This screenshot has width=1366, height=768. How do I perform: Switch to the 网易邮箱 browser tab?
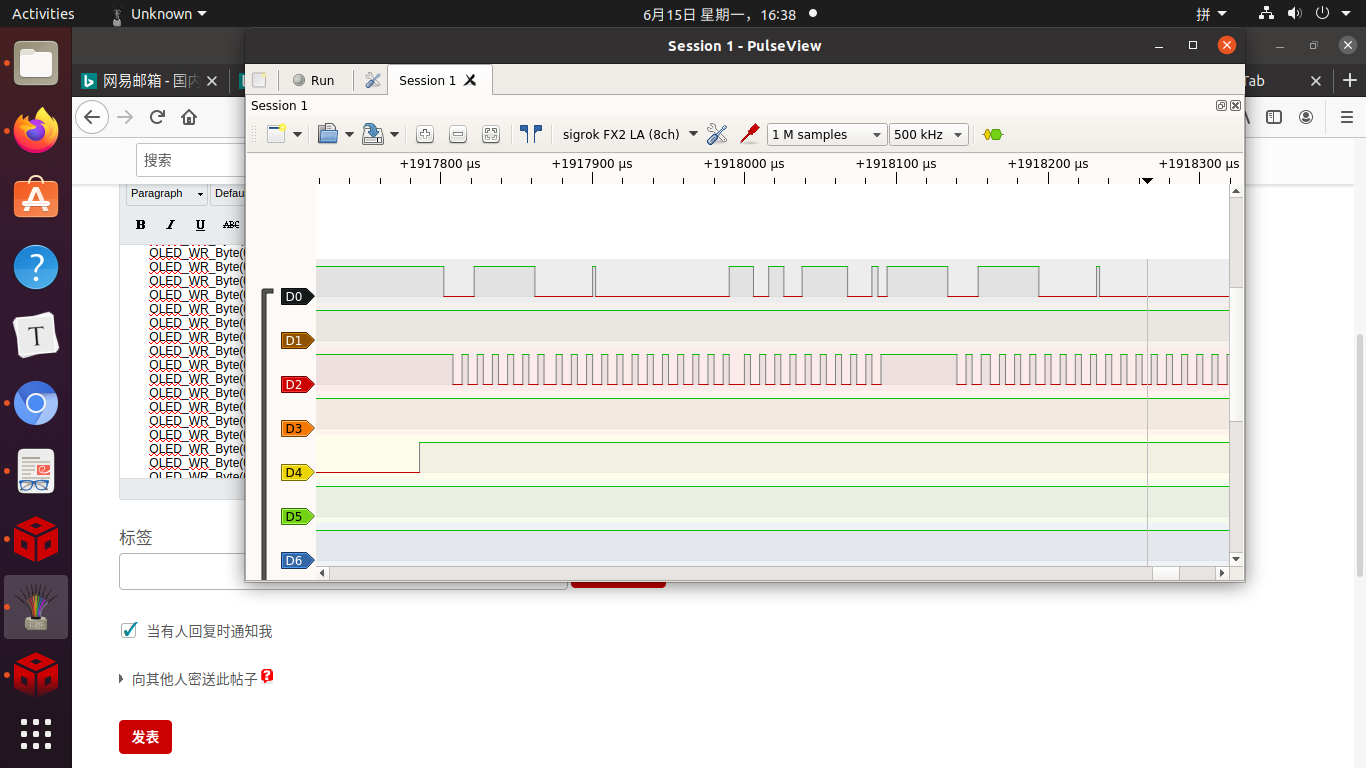151,81
